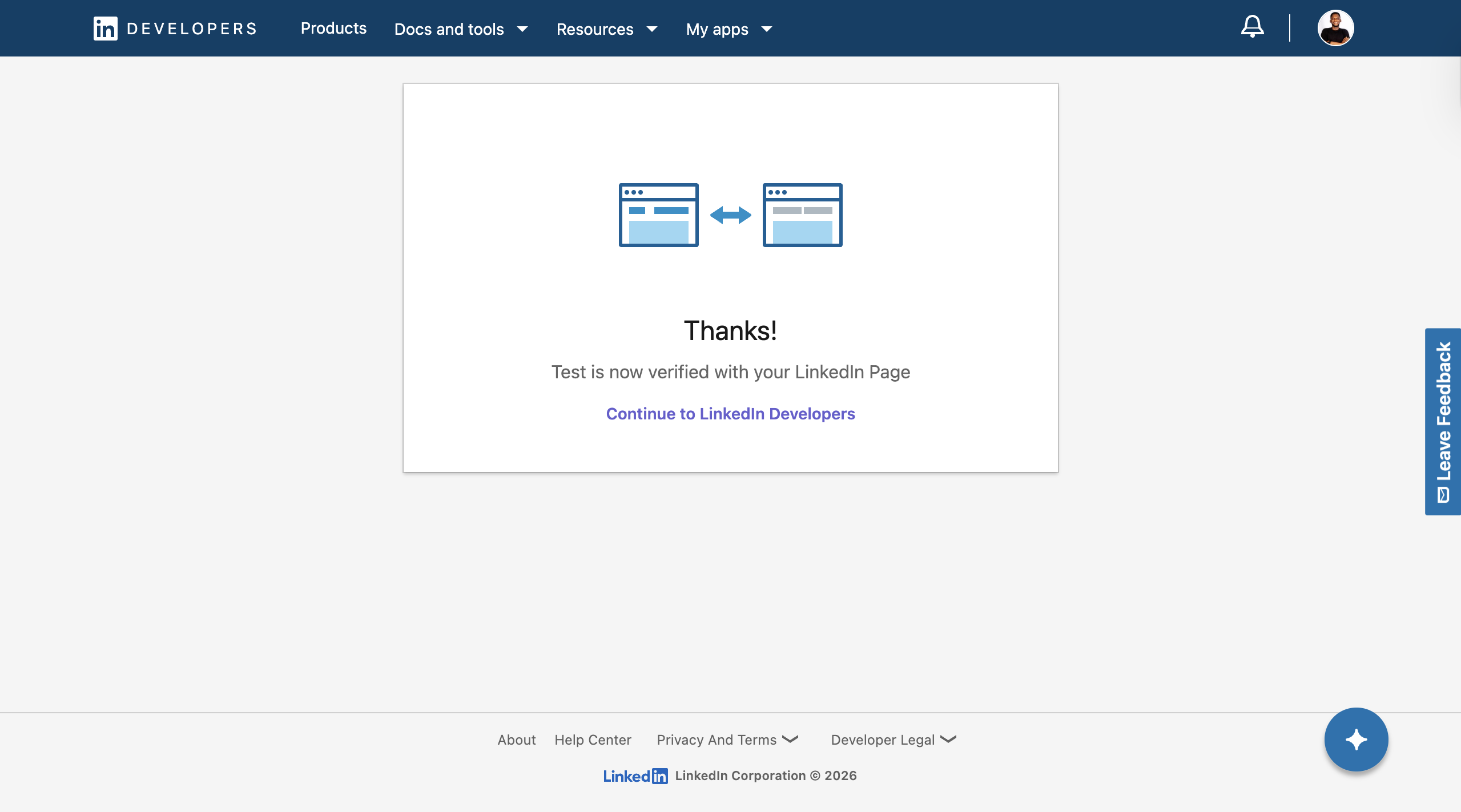Go to the Products menu item

333,29
